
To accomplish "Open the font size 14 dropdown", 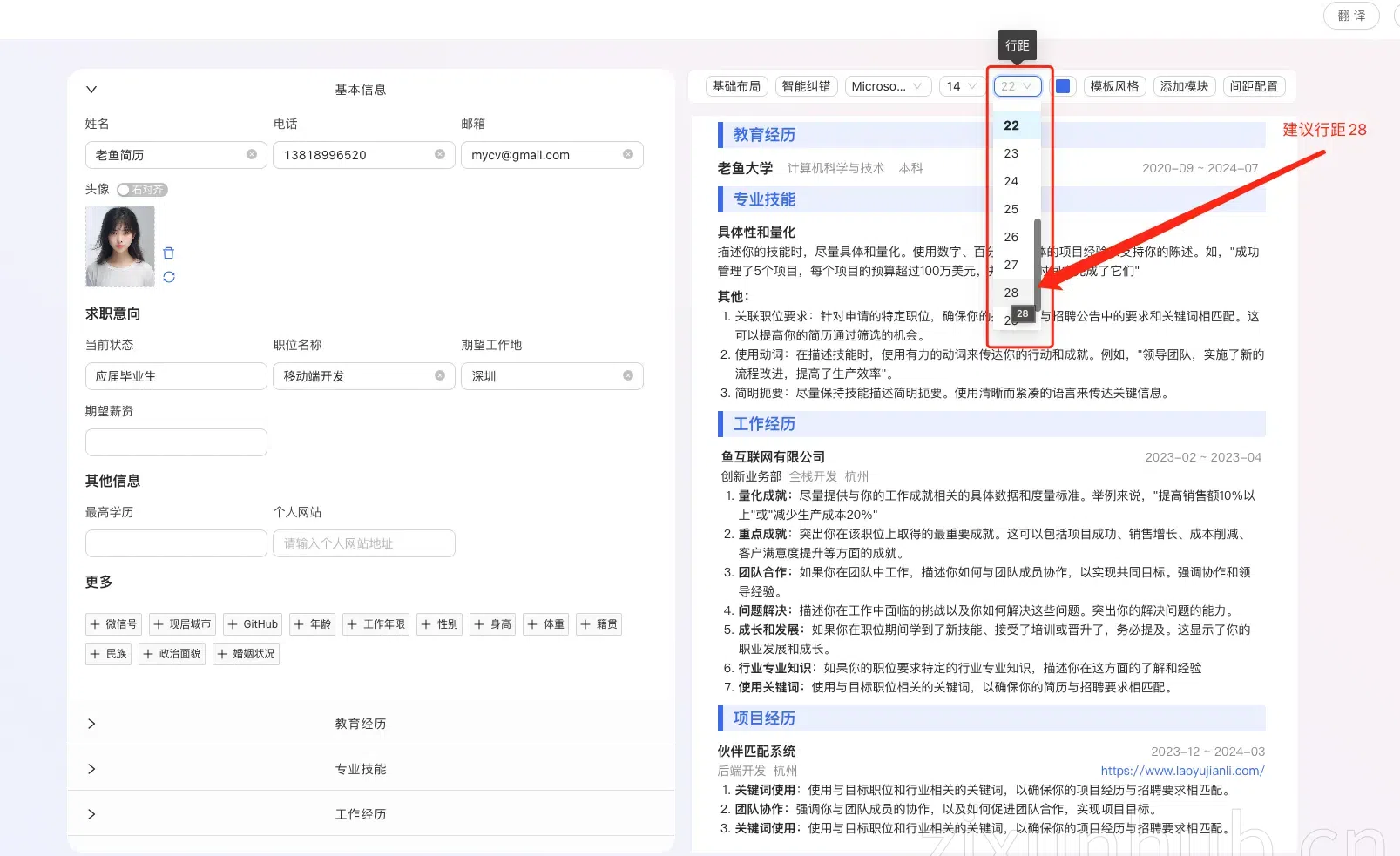I will pyautogui.click(x=961, y=86).
